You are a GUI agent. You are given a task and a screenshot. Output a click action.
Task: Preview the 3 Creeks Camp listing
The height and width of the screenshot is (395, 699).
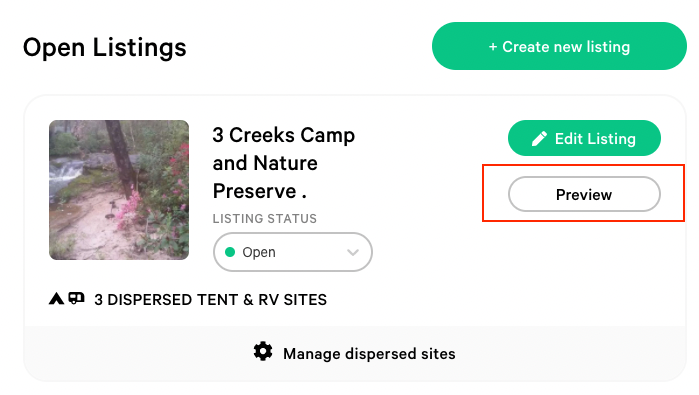pyautogui.click(x=584, y=194)
